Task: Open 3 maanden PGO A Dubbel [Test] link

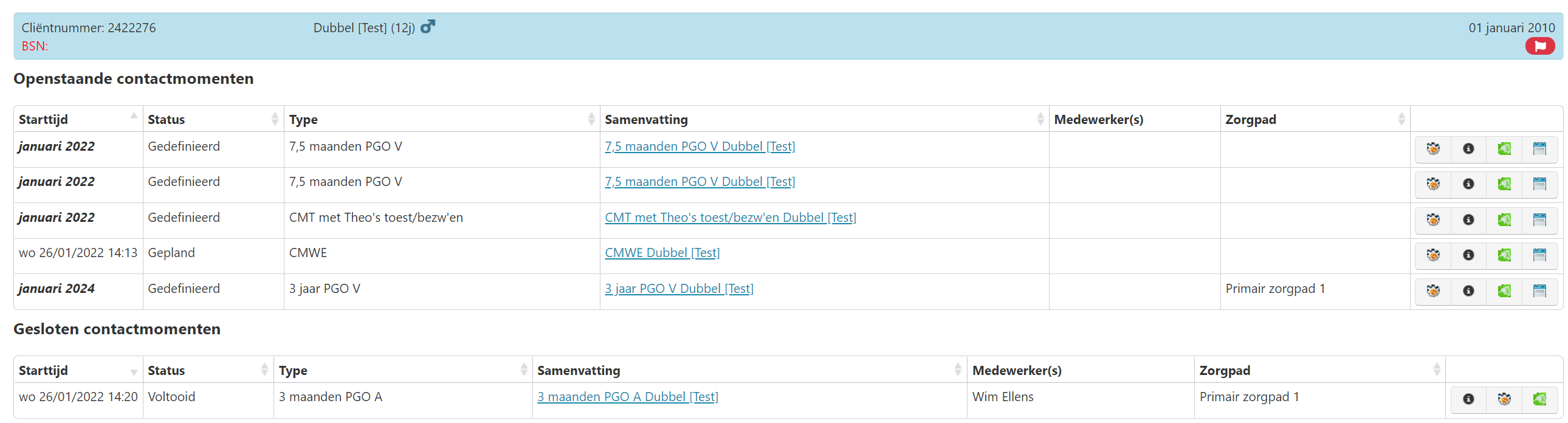Action: click(x=627, y=397)
